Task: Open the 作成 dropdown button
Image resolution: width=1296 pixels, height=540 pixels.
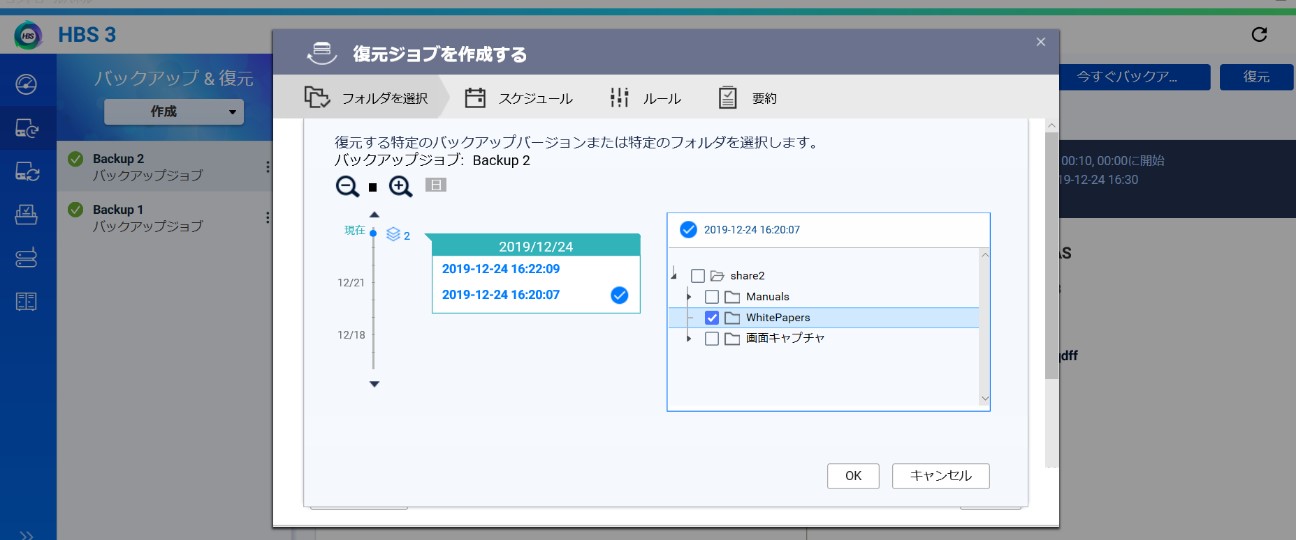Action: 174,112
